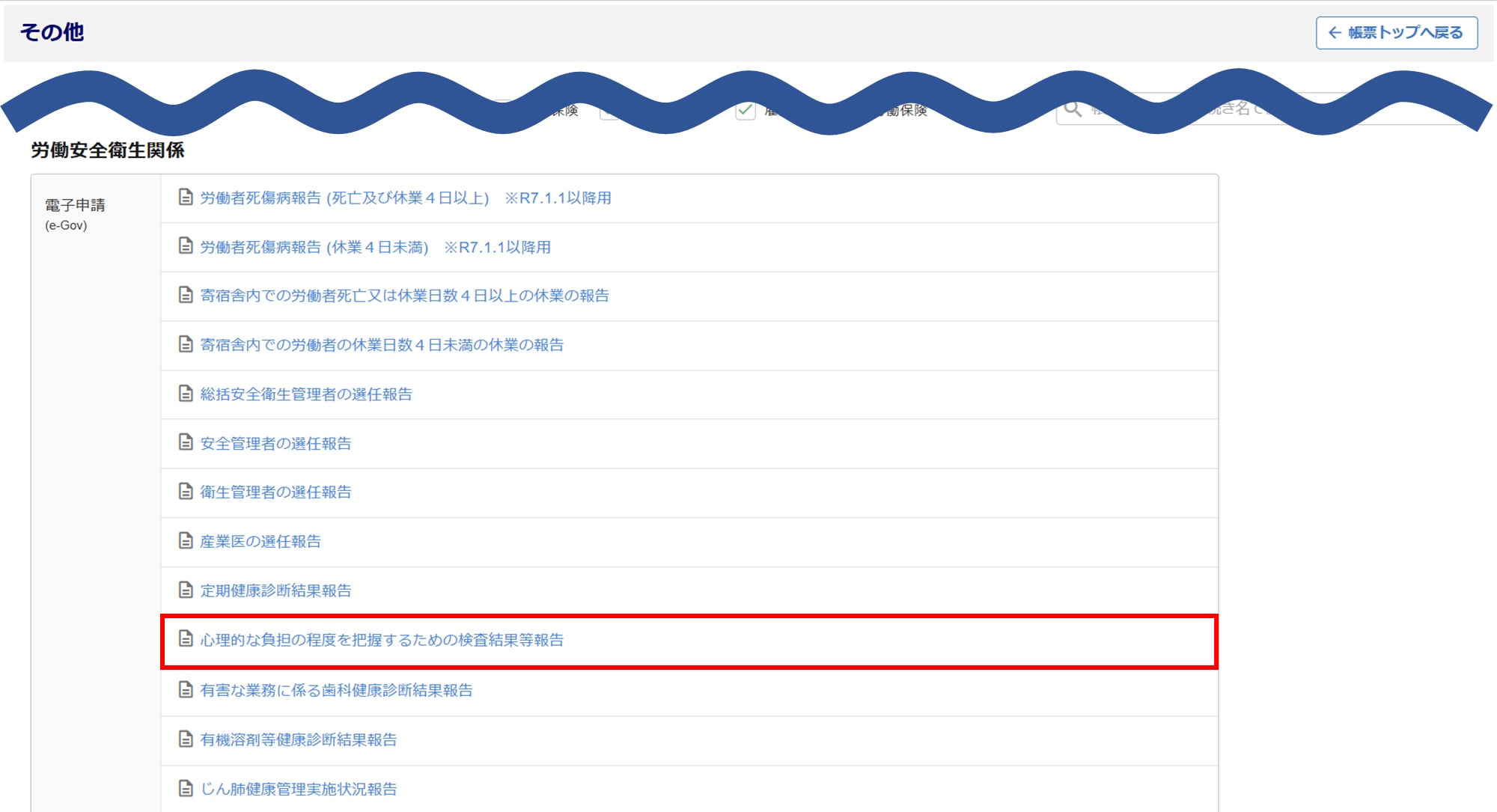This screenshot has width=1497, height=812.
Task: Open 有機溶剤等健康診断結果報告 link
Action: (x=298, y=739)
